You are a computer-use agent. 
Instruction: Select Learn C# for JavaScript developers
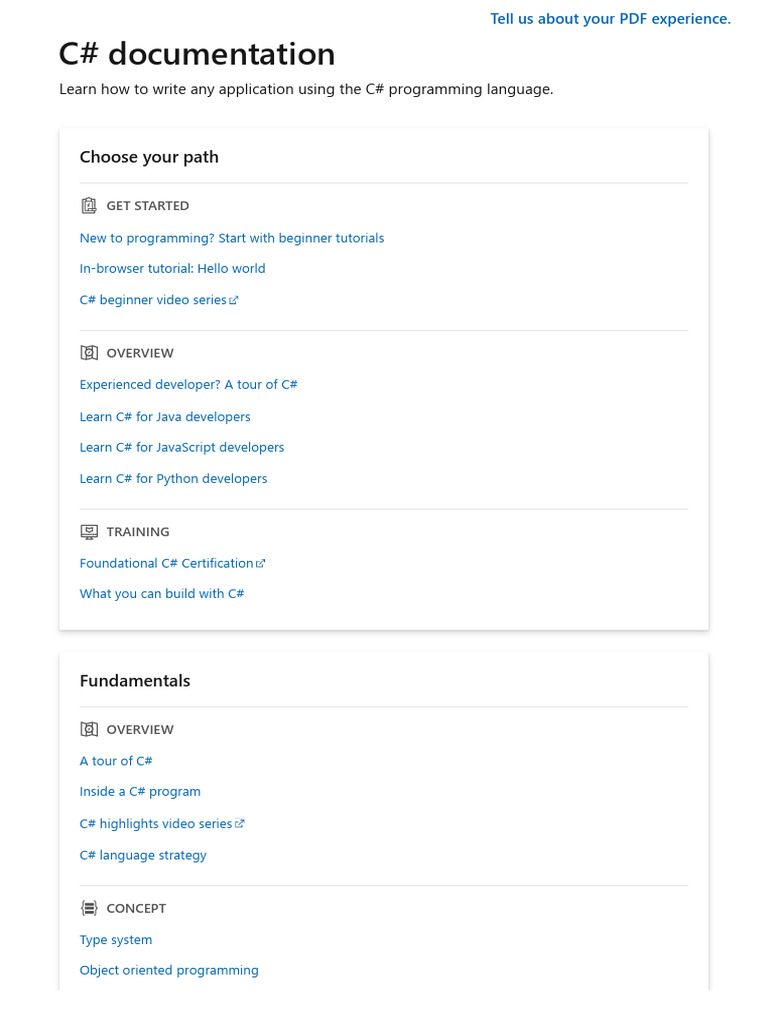(182, 447)
